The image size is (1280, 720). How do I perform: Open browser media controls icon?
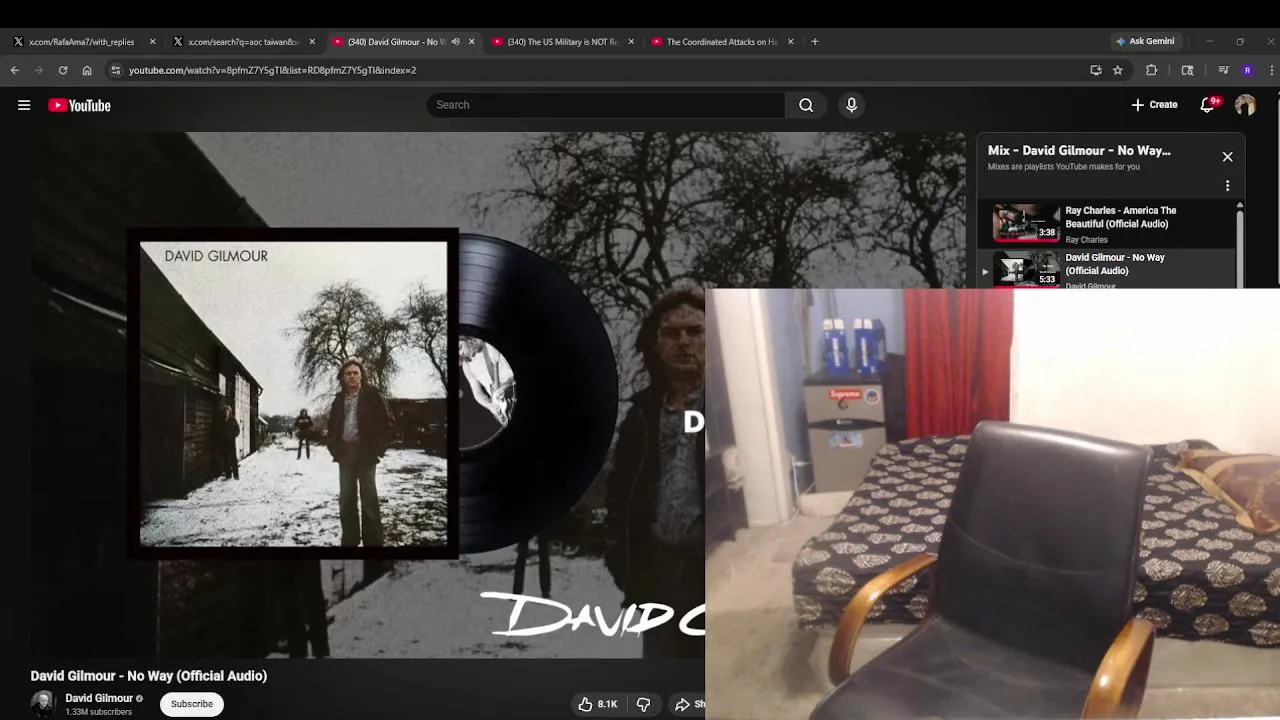[x=1223, y=70]
